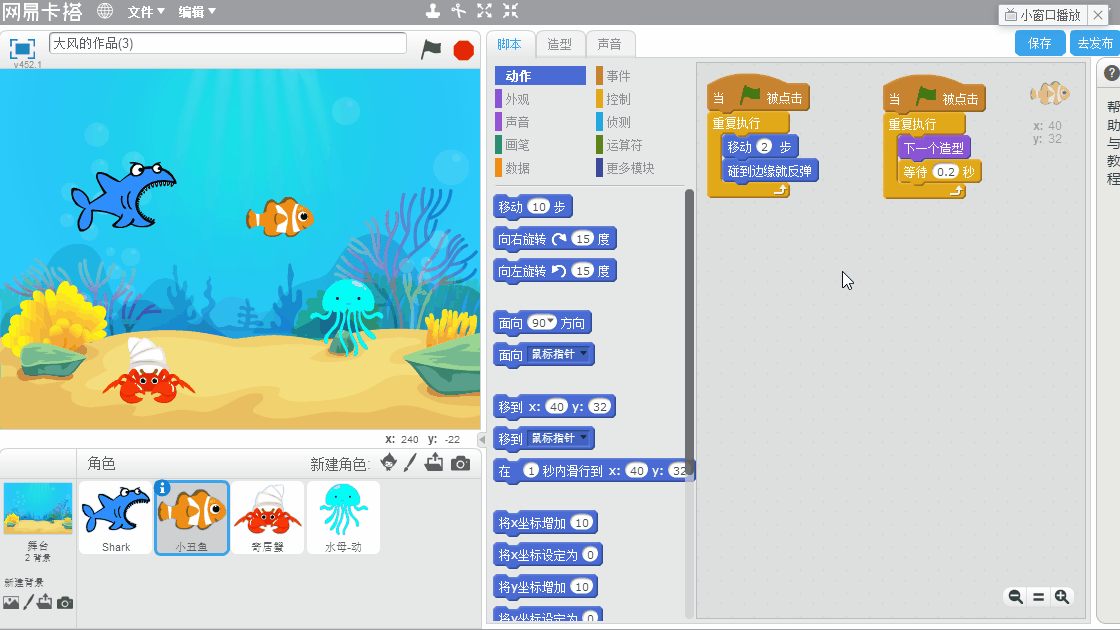Viewport: 1120px width, 630px height.
Task: Edit the 0.2 value in 等待 block
Action: point(946,172)
